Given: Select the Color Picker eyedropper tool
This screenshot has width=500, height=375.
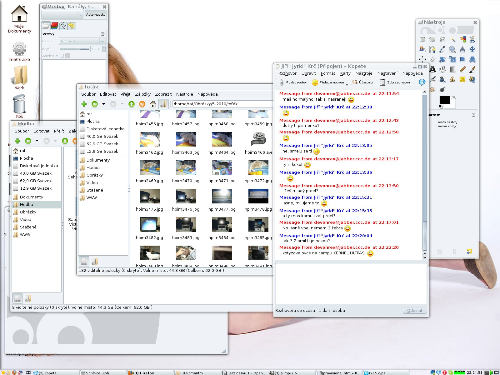Looking at the screenshot, I should (442, 50).
